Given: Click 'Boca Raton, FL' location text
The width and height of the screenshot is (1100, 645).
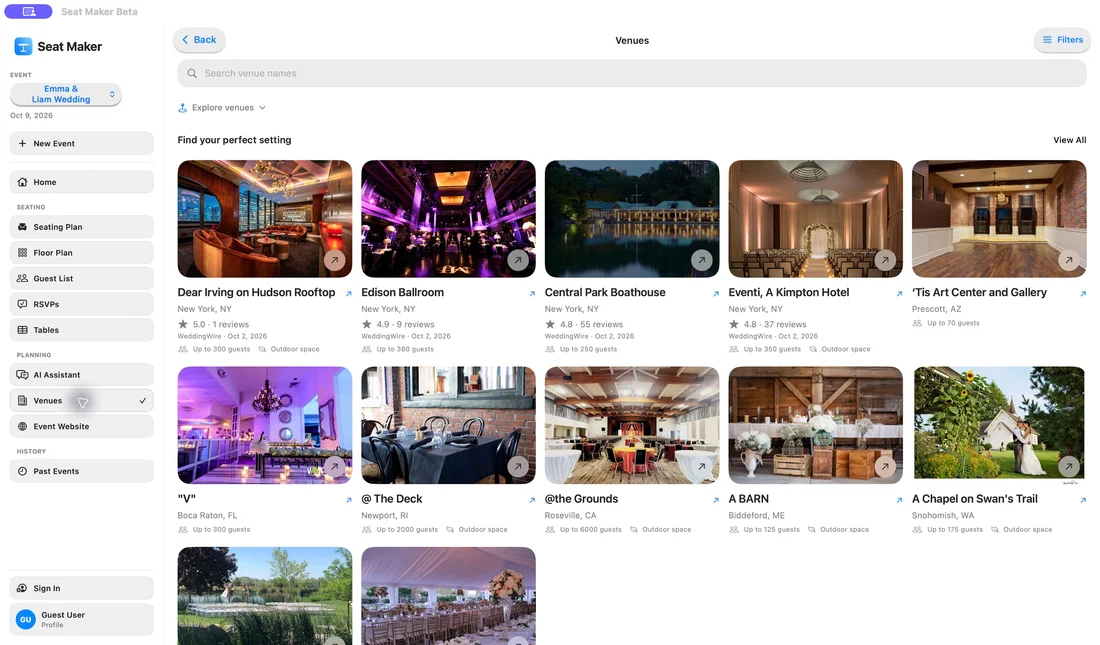Looking at the screenshot, I should pyautogui.click(x=207, y=515).
